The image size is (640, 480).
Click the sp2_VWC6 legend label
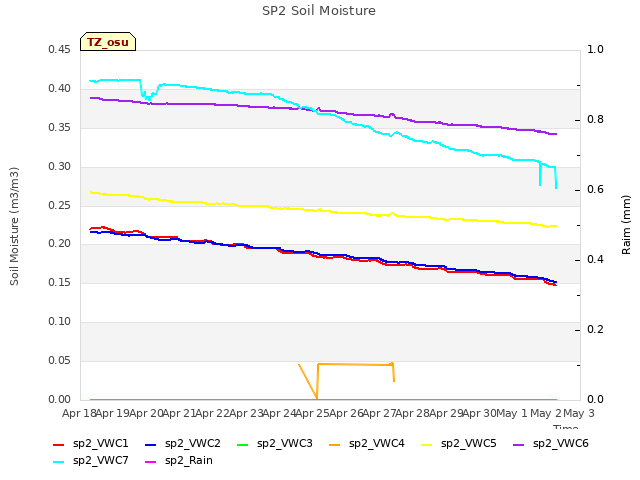click(x=560, y=444)
